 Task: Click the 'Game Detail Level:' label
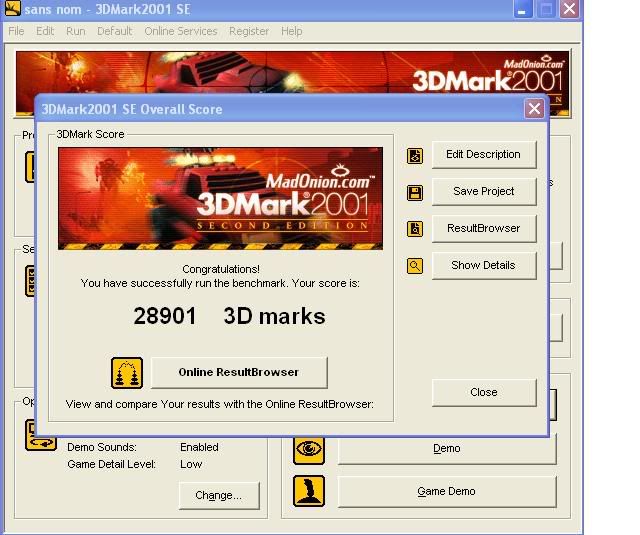click(x=111, y=464)
